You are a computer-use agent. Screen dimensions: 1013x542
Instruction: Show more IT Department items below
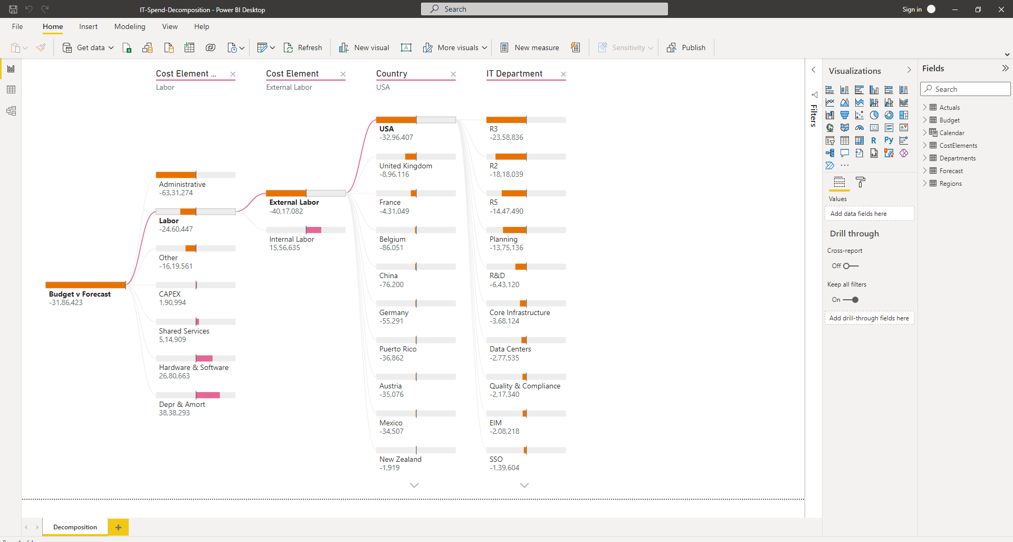(x=524, y=485)
